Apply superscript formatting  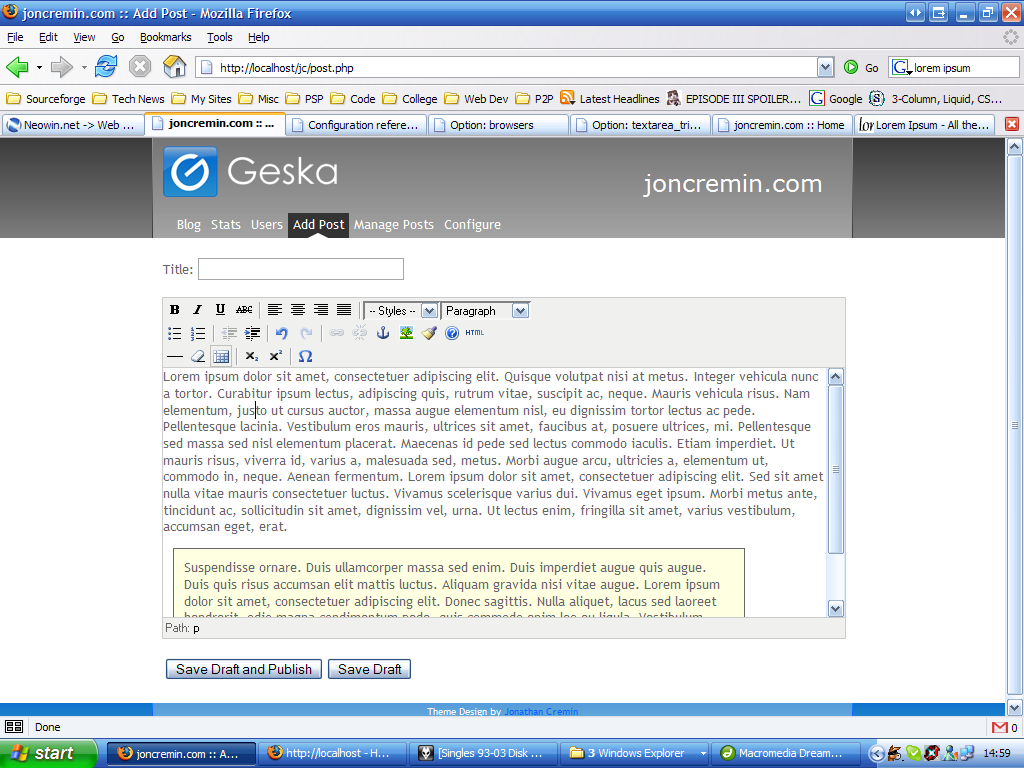(x=275, y=355)
